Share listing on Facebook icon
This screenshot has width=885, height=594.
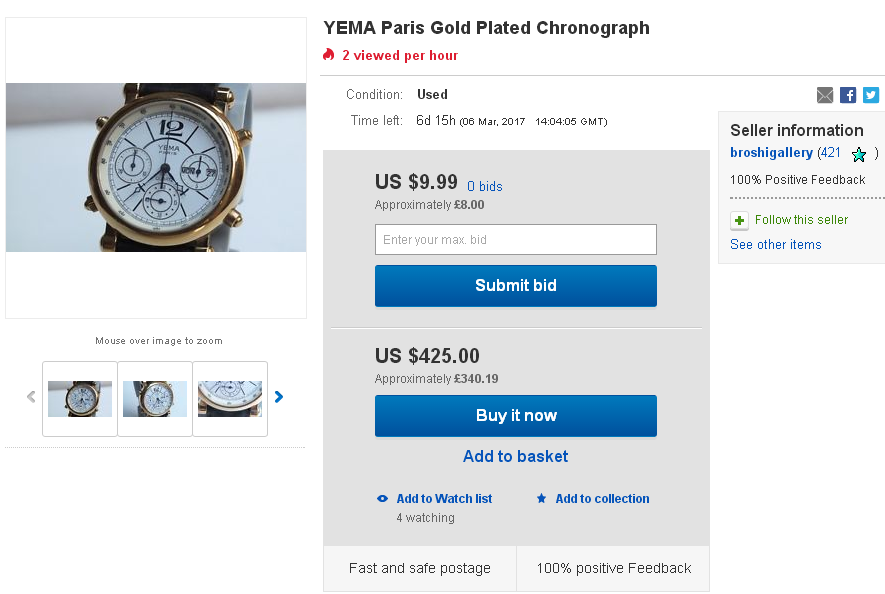(x=848, y=95)
